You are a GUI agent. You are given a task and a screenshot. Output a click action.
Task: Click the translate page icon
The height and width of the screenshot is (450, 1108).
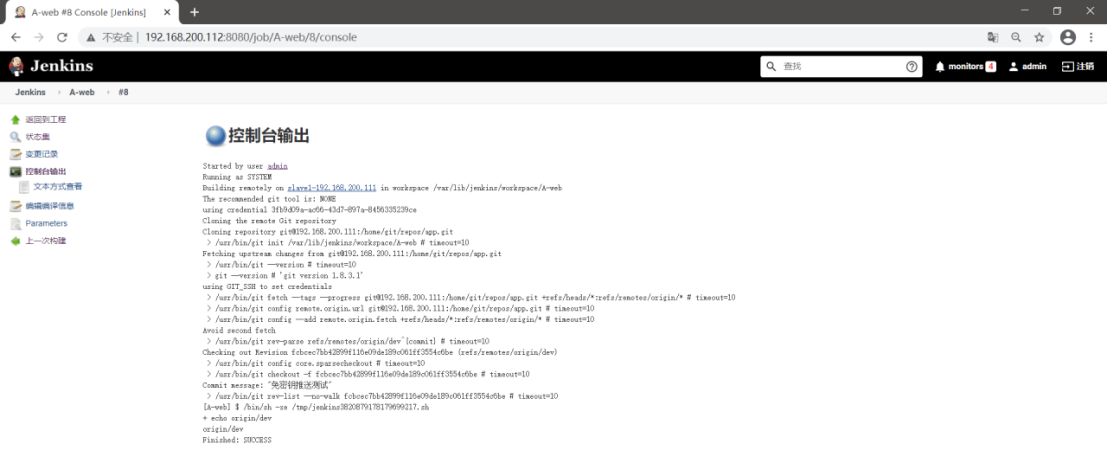click(x=993, y=37)
